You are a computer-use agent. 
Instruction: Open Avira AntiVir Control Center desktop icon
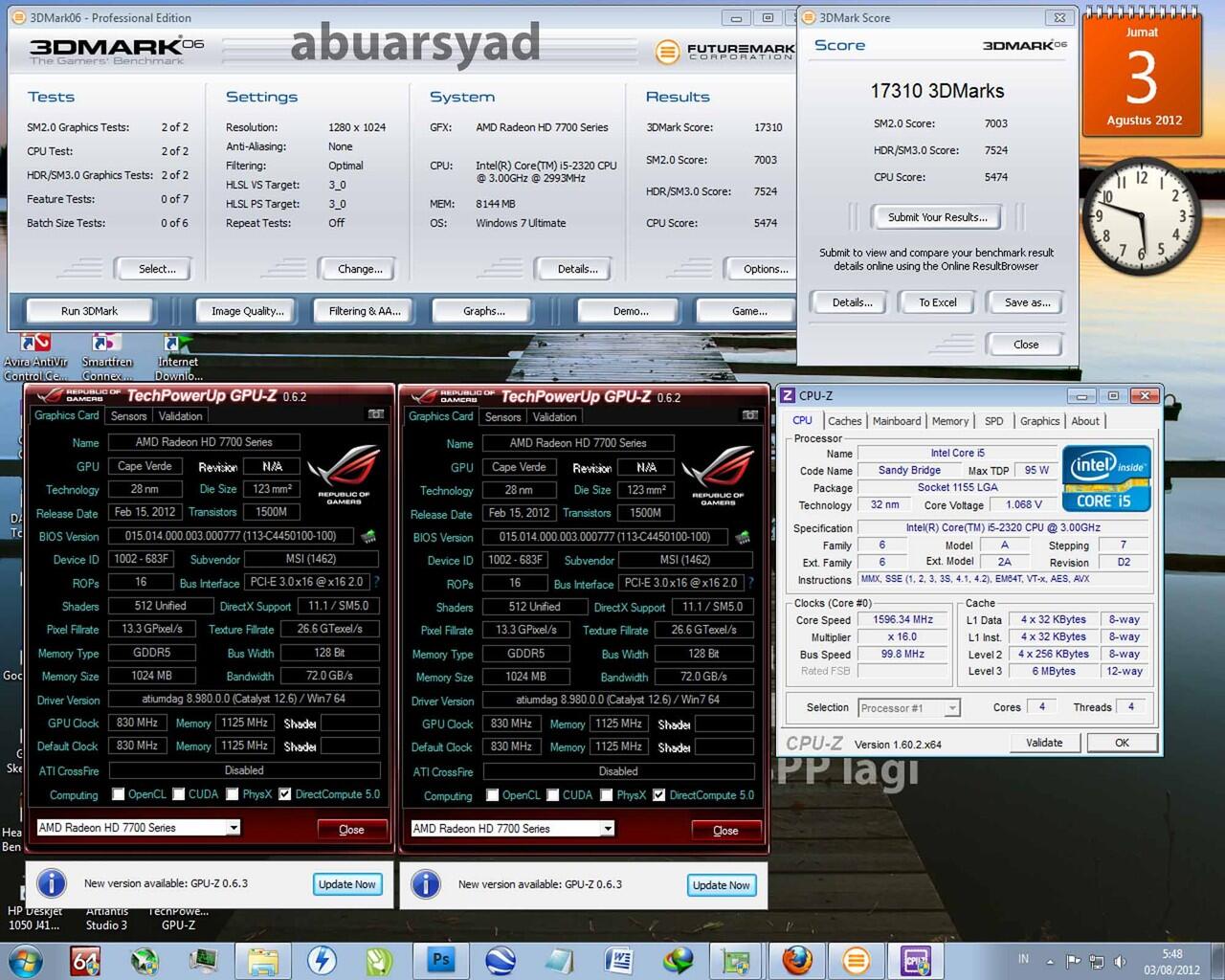point(35,355)
